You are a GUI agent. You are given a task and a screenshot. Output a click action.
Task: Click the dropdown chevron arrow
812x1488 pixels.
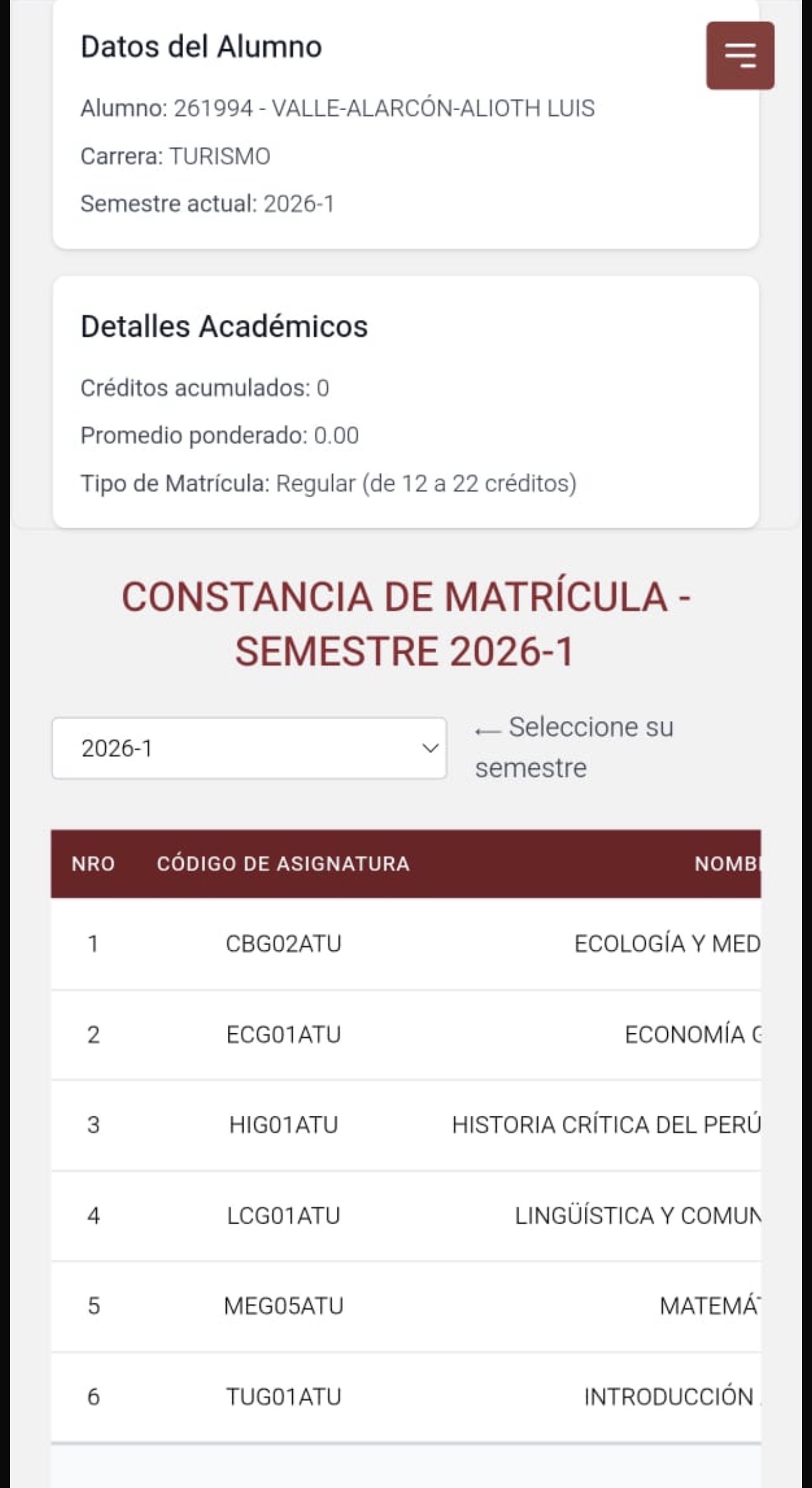pyautogui.click(x=430, y=748)
